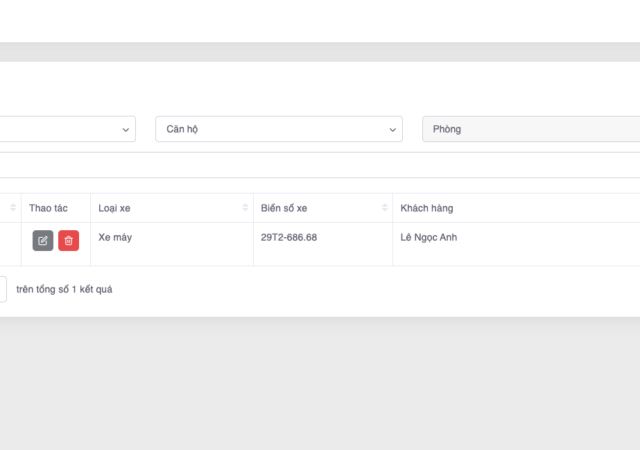The height and width of the screenshot is (450, 640).
Task: Click the page size box before result count
Action: click(x=2, y=289)
